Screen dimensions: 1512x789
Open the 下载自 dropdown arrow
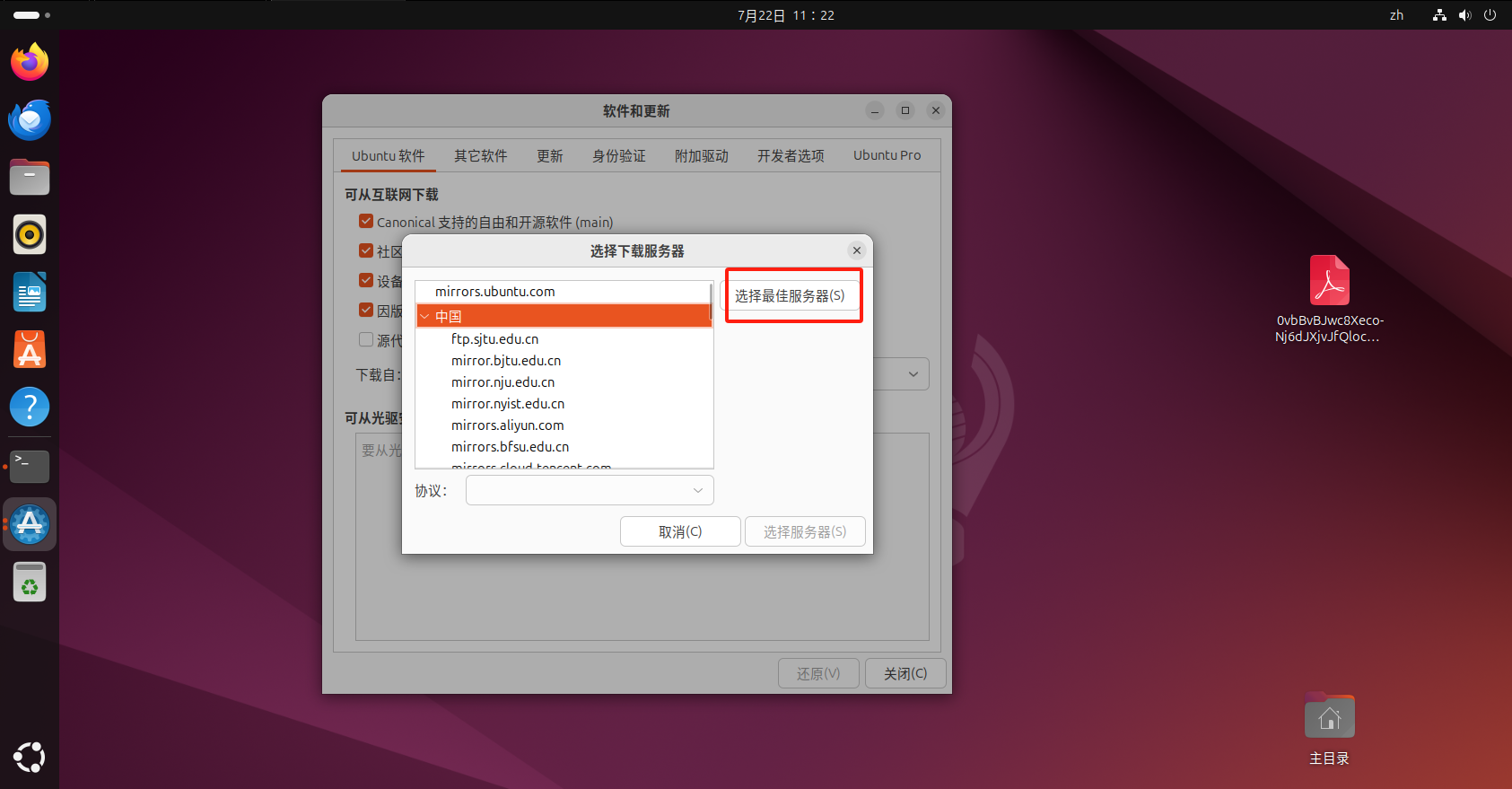pos(913,374)
